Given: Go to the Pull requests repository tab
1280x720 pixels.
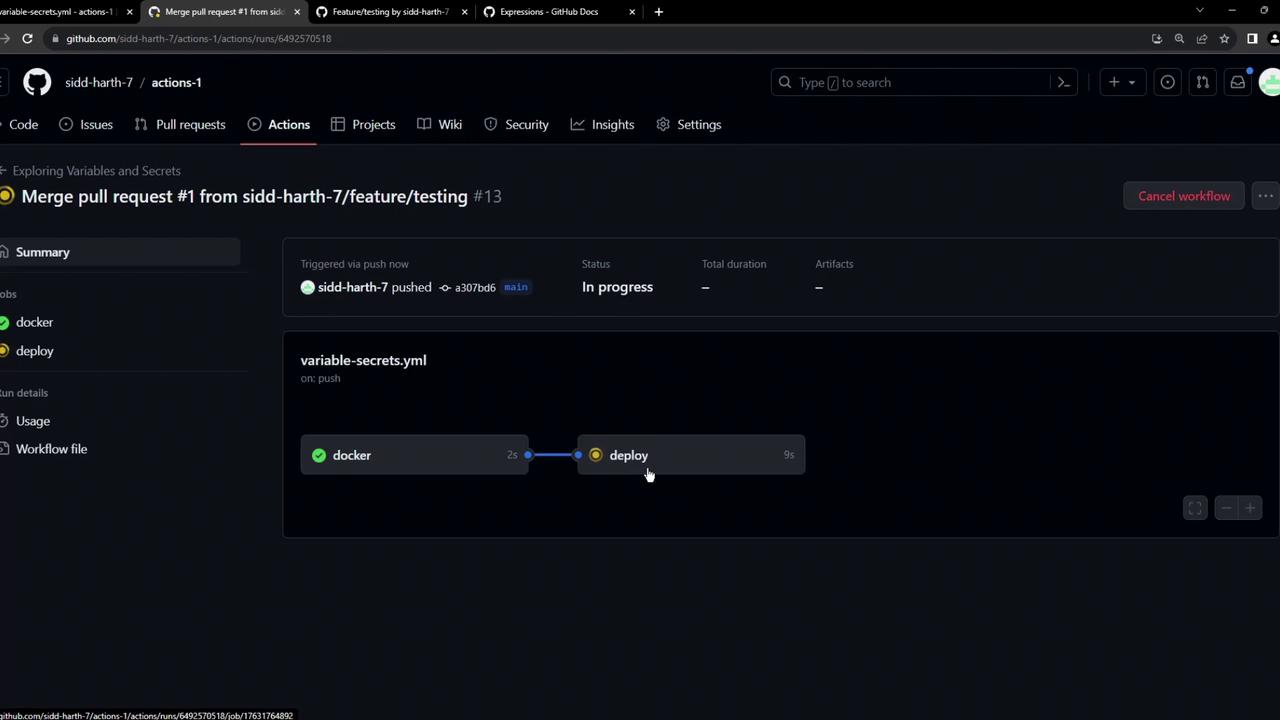Looking at the screenshot, I should pos(179,124).
